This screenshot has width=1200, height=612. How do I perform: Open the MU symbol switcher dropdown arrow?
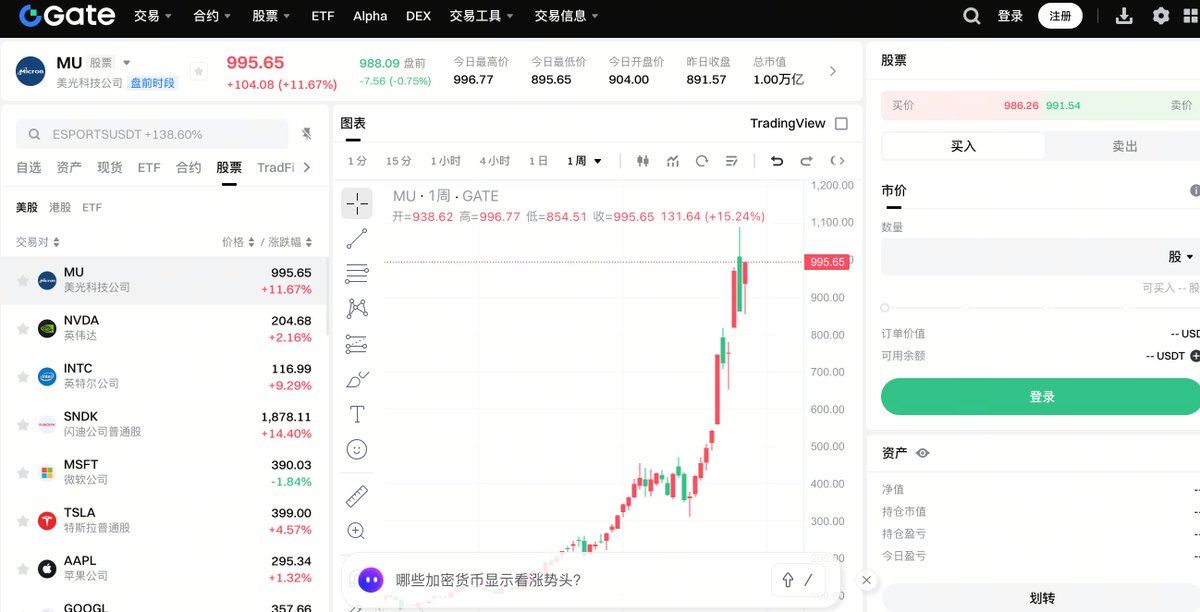[x=126, y=63]
